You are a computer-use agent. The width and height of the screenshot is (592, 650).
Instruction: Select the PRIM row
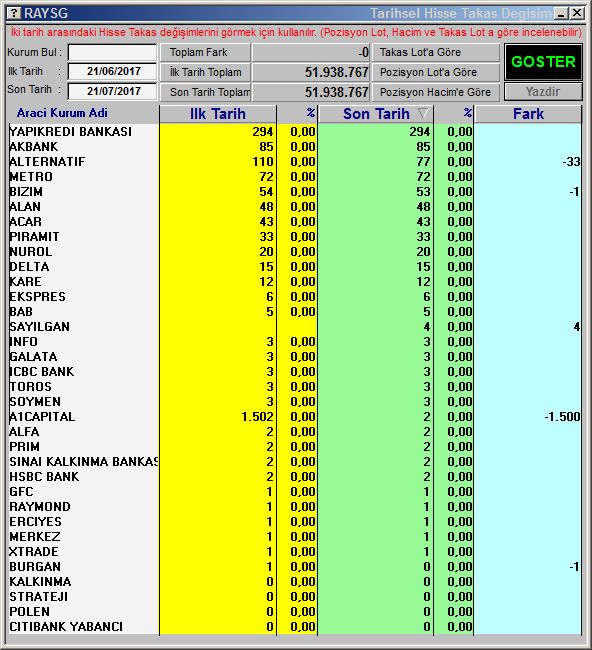(295, 447)
